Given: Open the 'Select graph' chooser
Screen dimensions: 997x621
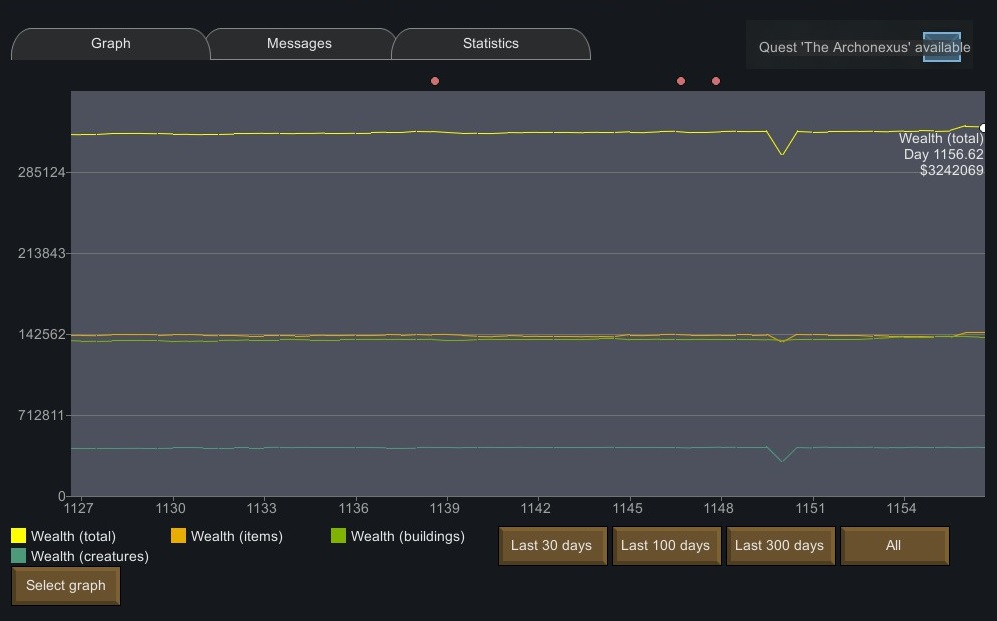Looking at the screenshot, I should point(66,585).
